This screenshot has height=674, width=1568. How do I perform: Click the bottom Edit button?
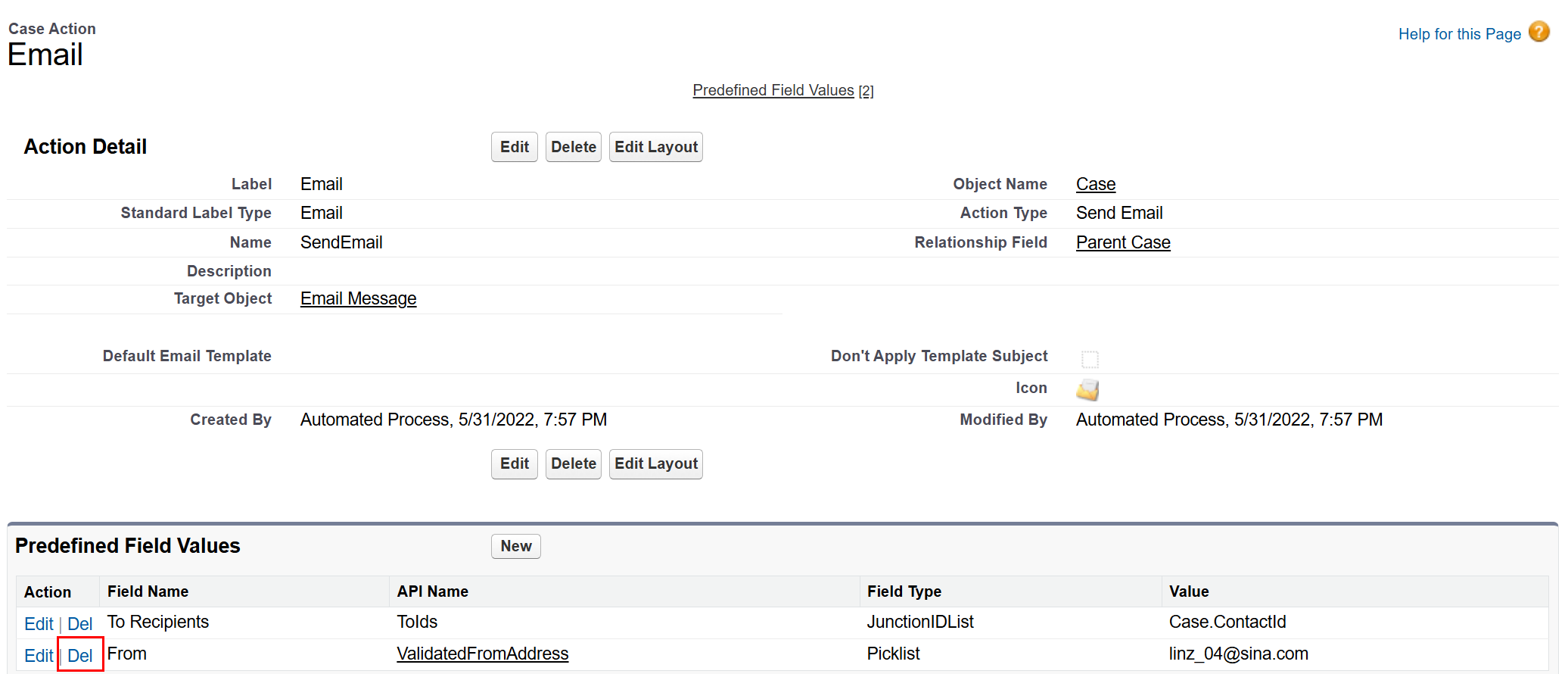pyautogui.click(x=514, y=463)
